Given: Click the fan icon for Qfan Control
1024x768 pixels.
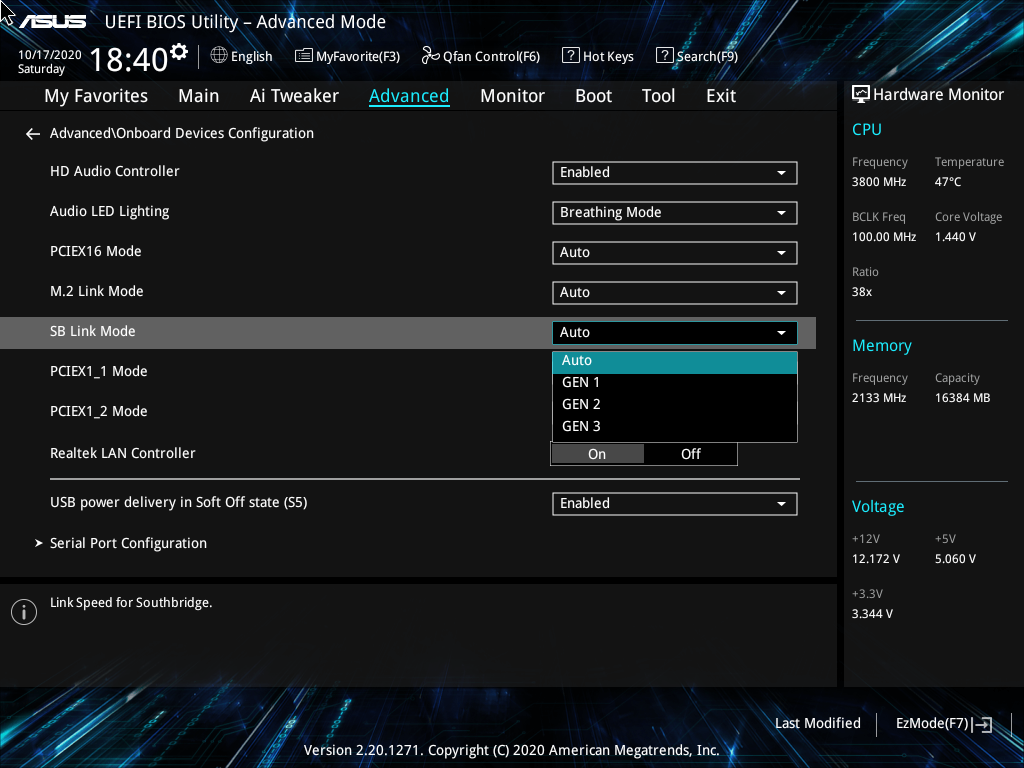Looking at the screenshot, I should 430,56.
